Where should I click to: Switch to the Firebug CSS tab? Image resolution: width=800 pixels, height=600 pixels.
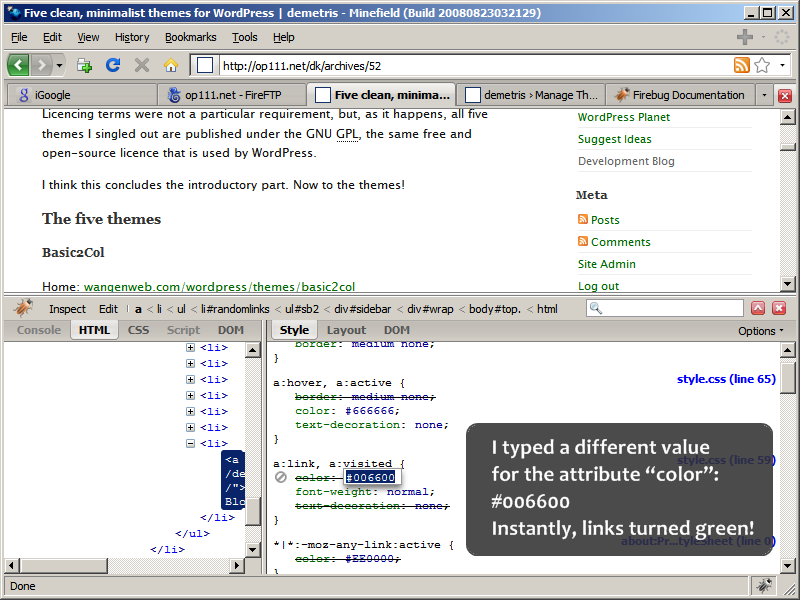[138, 330]
